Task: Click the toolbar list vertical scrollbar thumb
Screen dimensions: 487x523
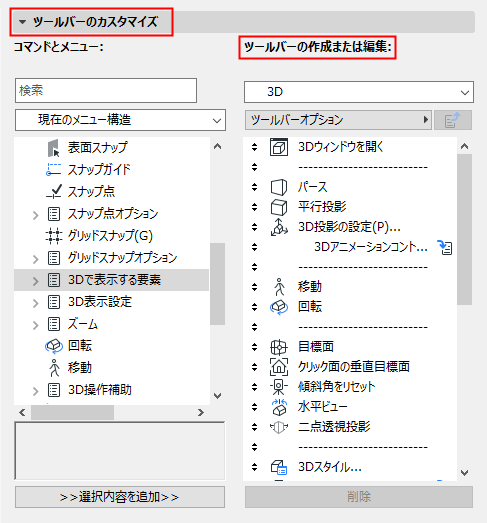Action: [x=464, y=229]
